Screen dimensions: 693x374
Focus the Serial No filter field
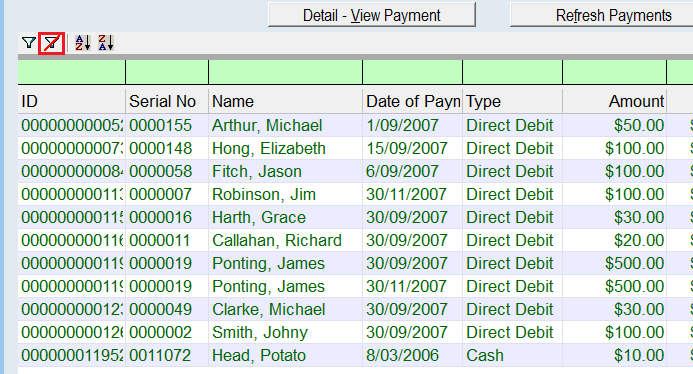tap(167, 72)
